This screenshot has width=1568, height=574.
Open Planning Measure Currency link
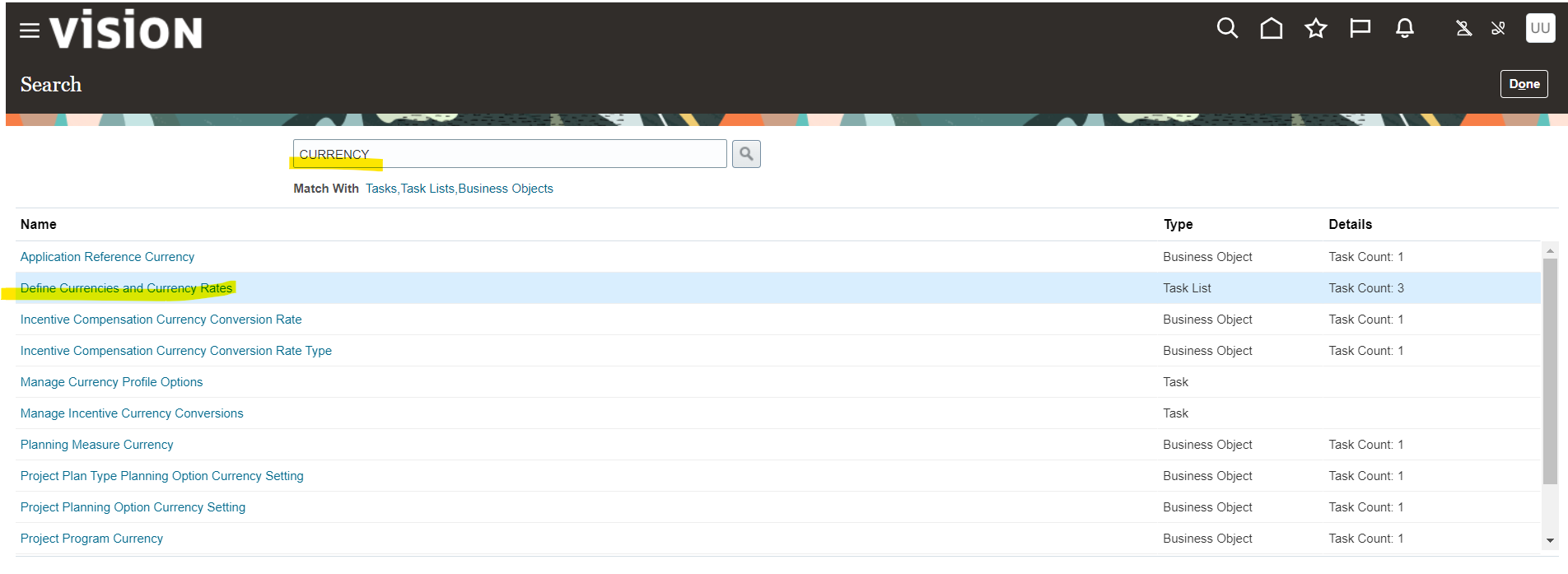tap(96, 445)
